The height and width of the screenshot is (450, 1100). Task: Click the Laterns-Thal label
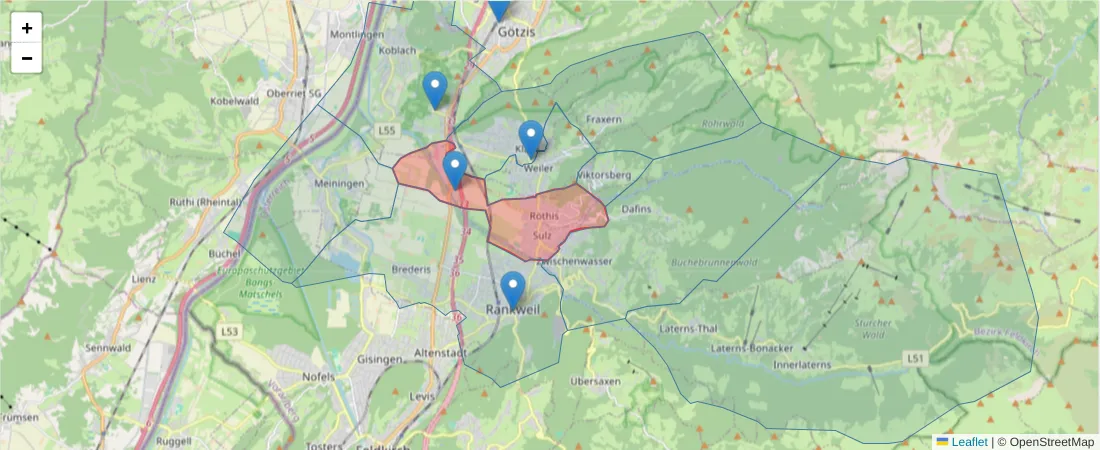(x=688, y=328)
